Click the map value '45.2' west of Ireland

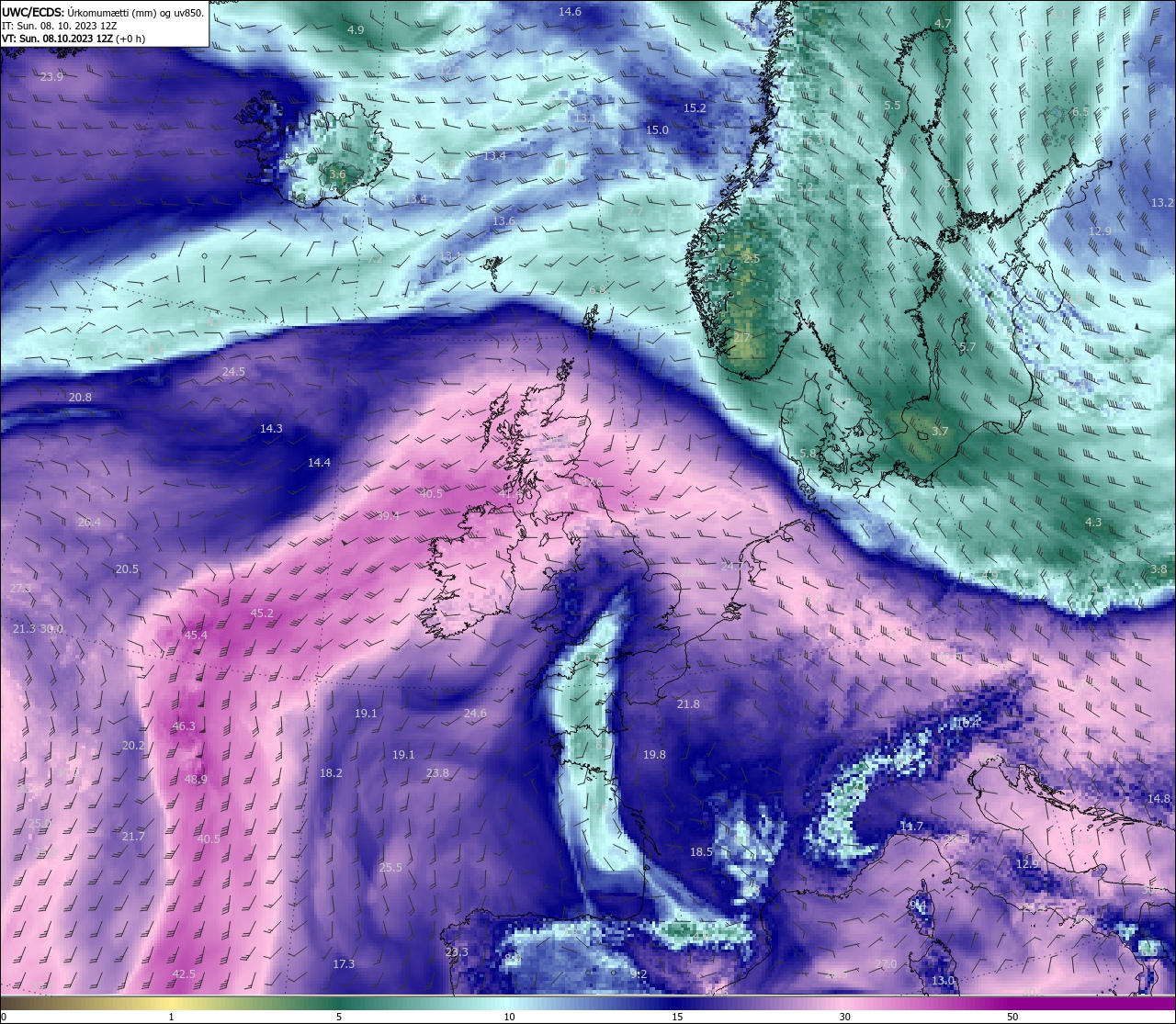262,613
